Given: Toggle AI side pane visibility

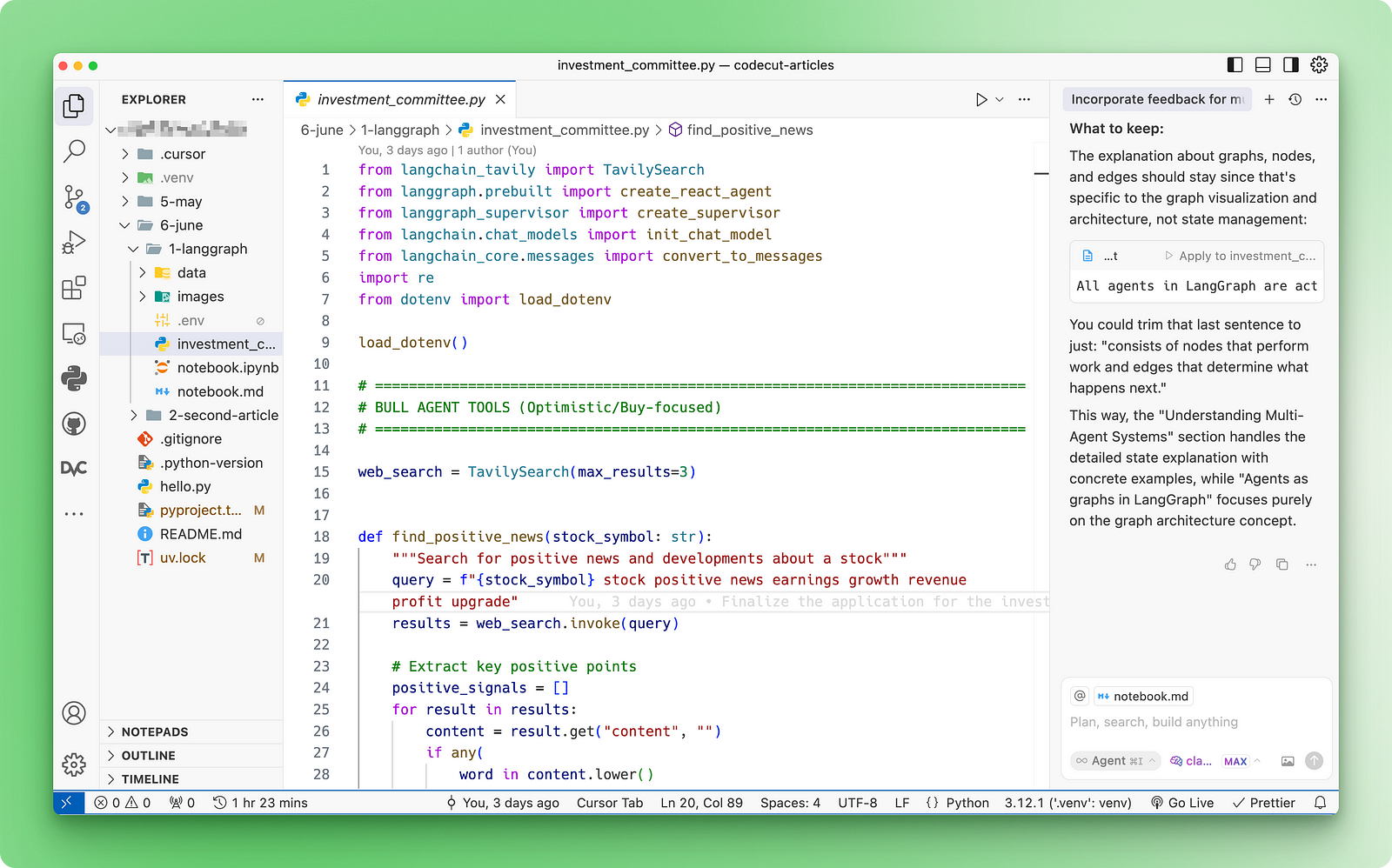Looking at the screenshot, I should pyautogui.click(x=1291, y=64).
